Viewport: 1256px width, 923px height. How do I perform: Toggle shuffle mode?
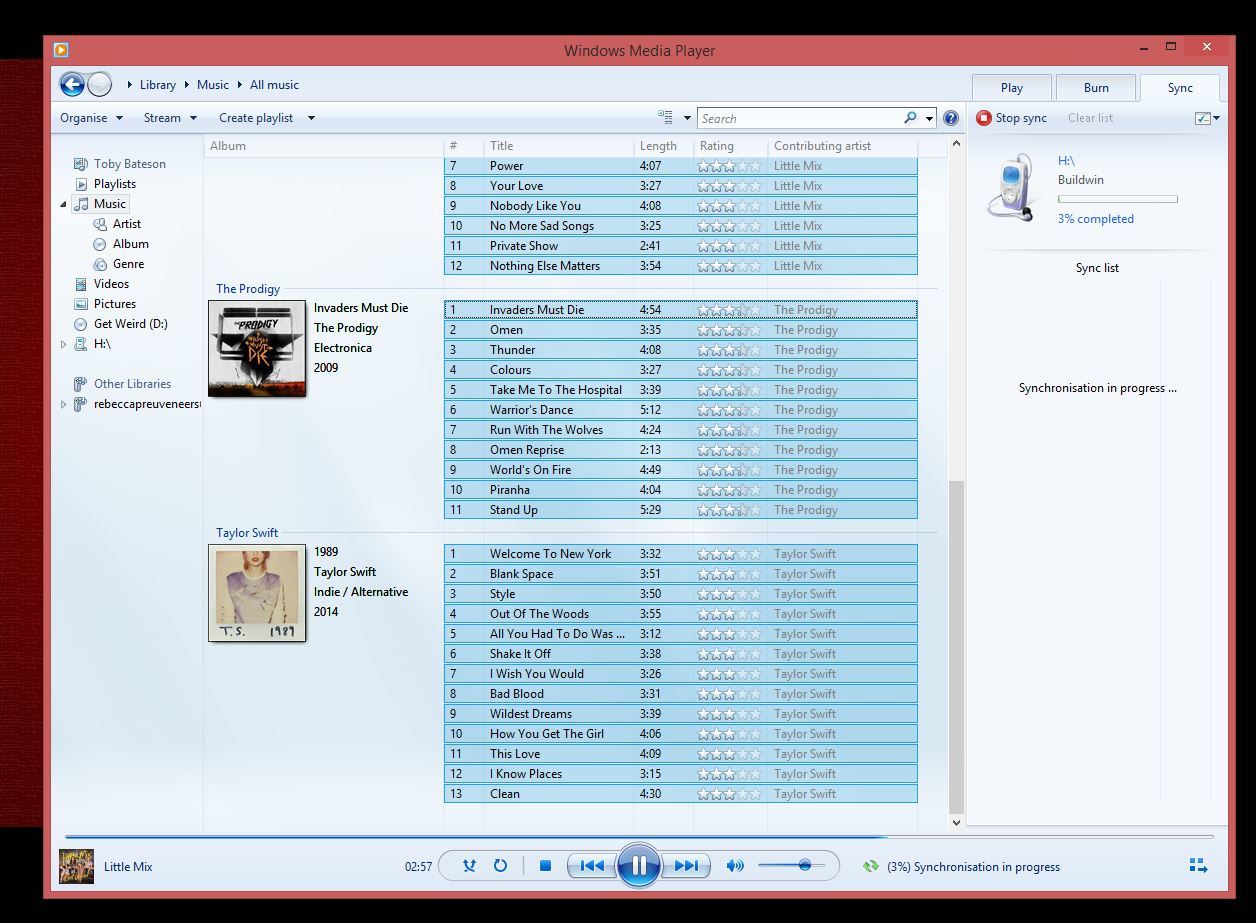pos(469,866)
